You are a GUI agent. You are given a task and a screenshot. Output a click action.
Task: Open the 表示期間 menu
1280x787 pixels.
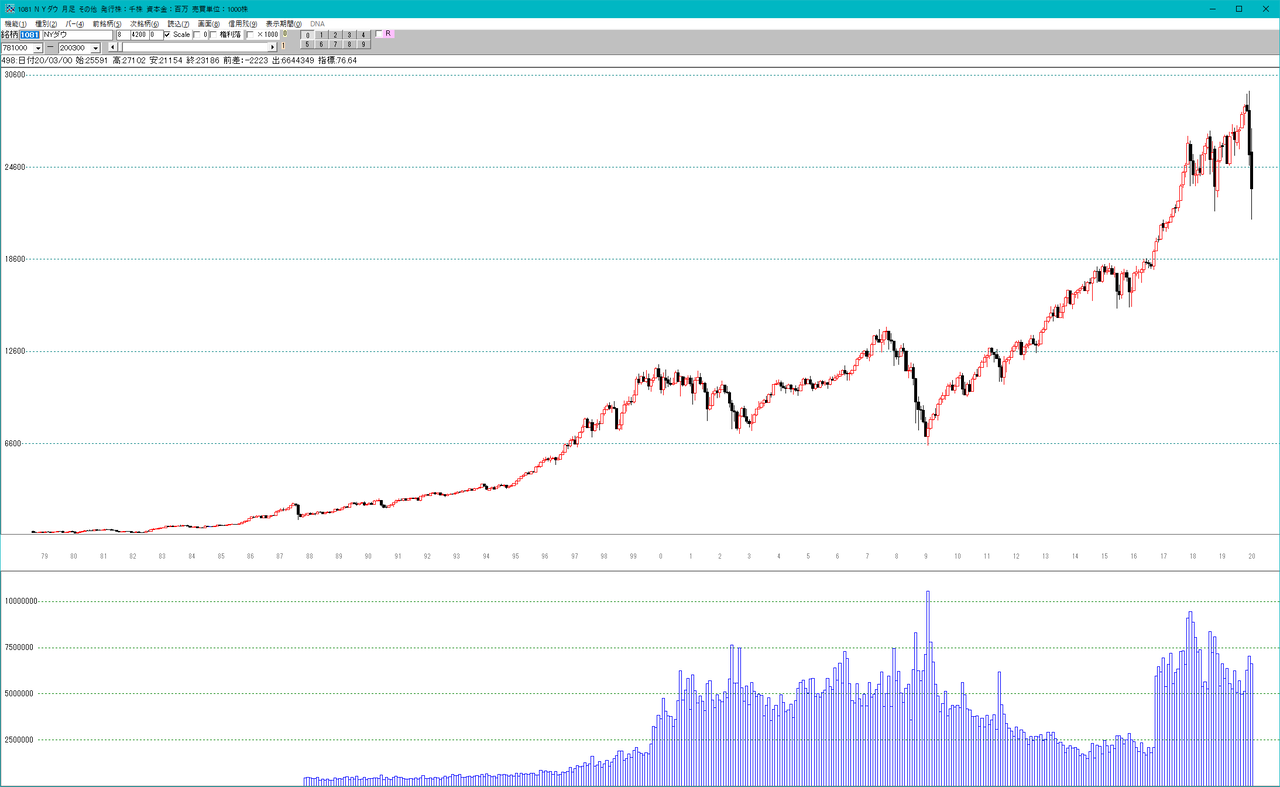pyautogui.click(x=284, y=23)
